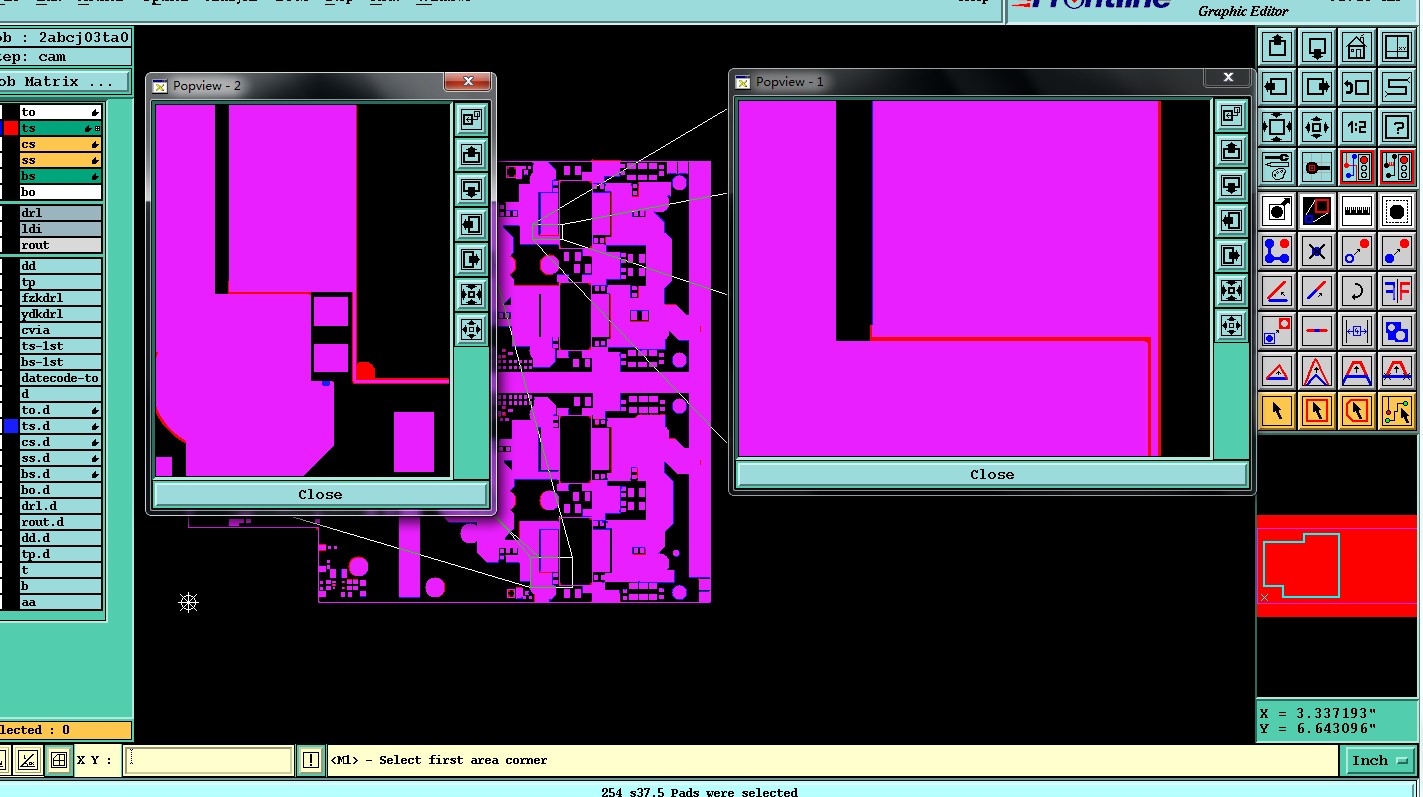Pan left inside Popview - 2
The height and width of the screenshot is (797, 1423).
(x=472, y=224)
